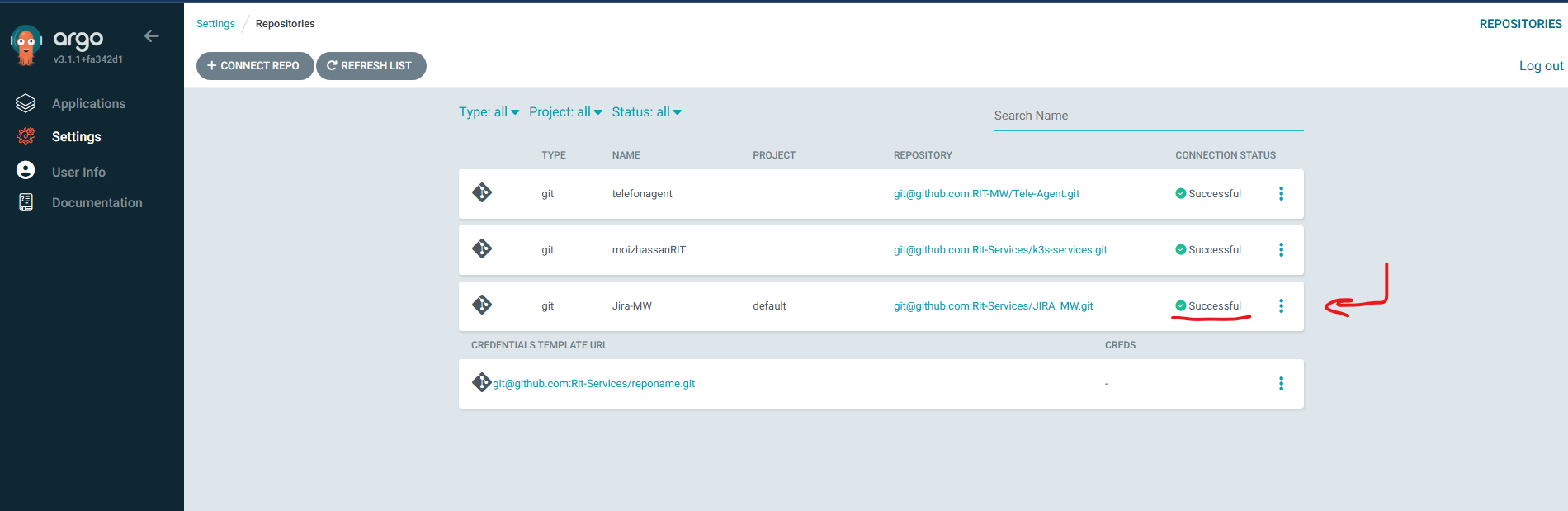Open the reponame.git credentials template link

tap(593, 383)
